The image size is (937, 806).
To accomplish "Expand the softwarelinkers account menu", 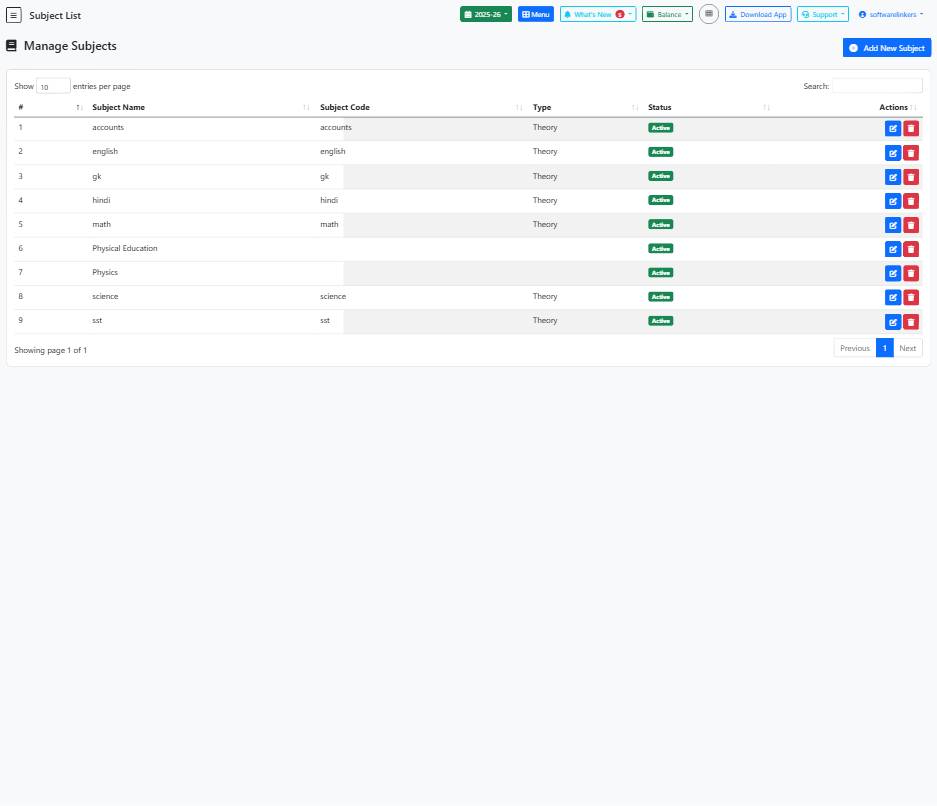I will pos(889,14).
